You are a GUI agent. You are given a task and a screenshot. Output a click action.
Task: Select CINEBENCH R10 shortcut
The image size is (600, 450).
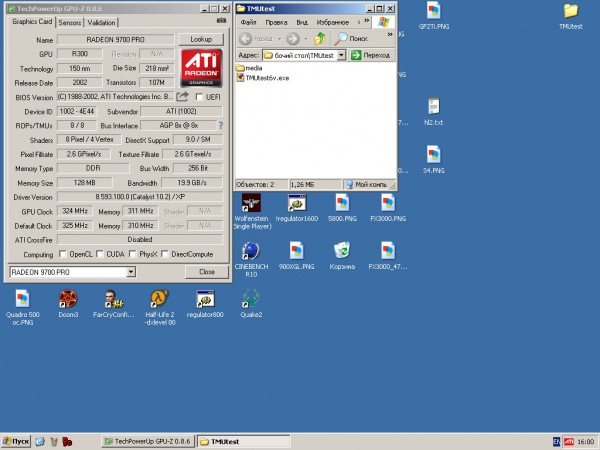[251, 259]
